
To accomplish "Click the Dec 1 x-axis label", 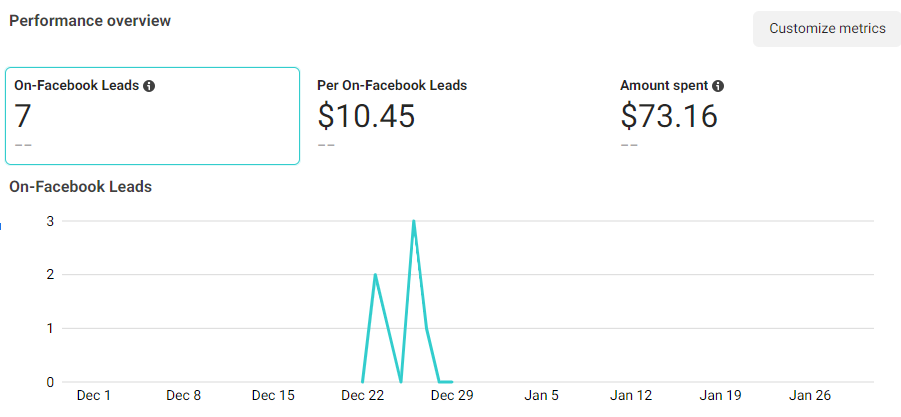I will 94,395.
